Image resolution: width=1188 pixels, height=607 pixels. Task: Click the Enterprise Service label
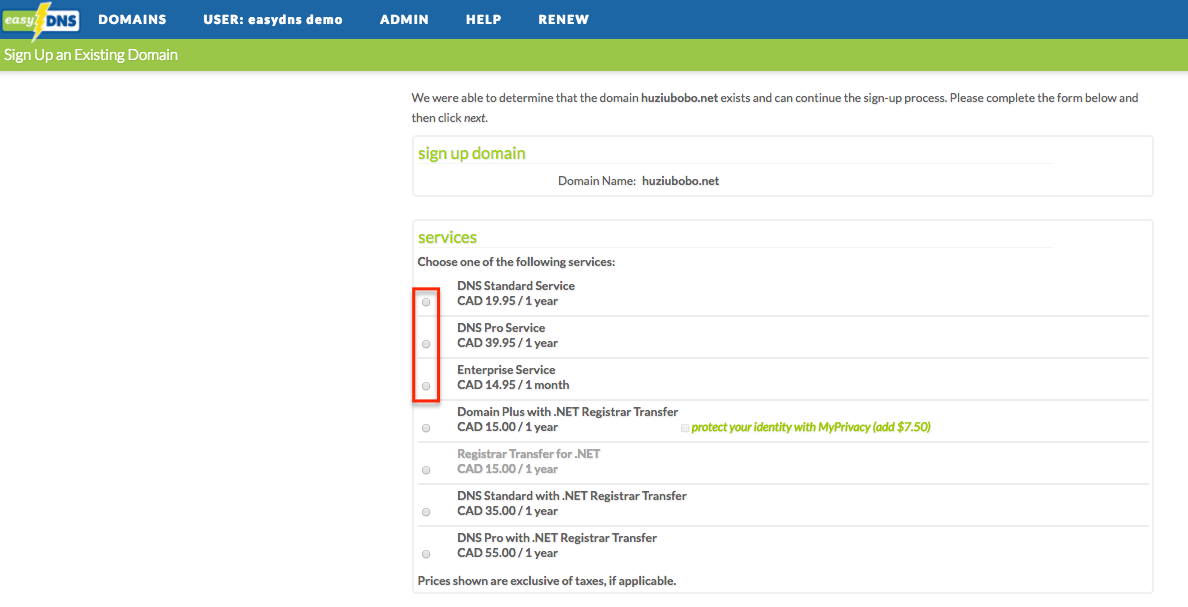(506, 370)
